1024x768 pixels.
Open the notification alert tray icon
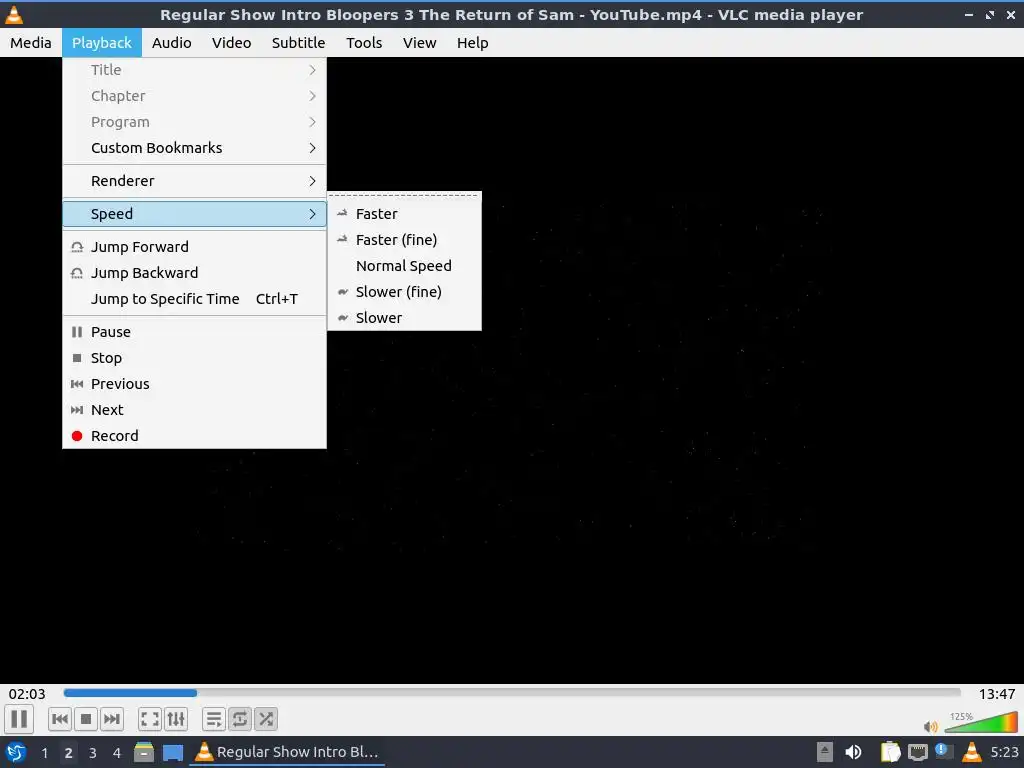click(943, 752)
